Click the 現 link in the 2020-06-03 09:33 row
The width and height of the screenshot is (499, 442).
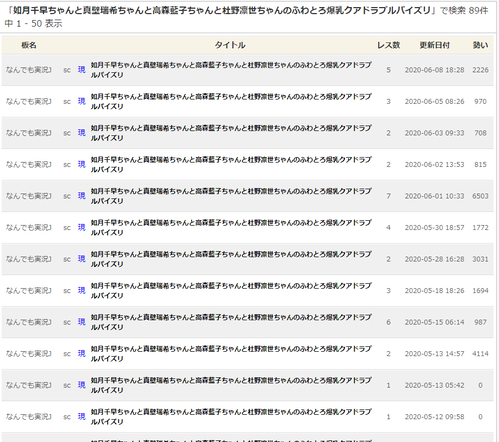coord(82,133)
